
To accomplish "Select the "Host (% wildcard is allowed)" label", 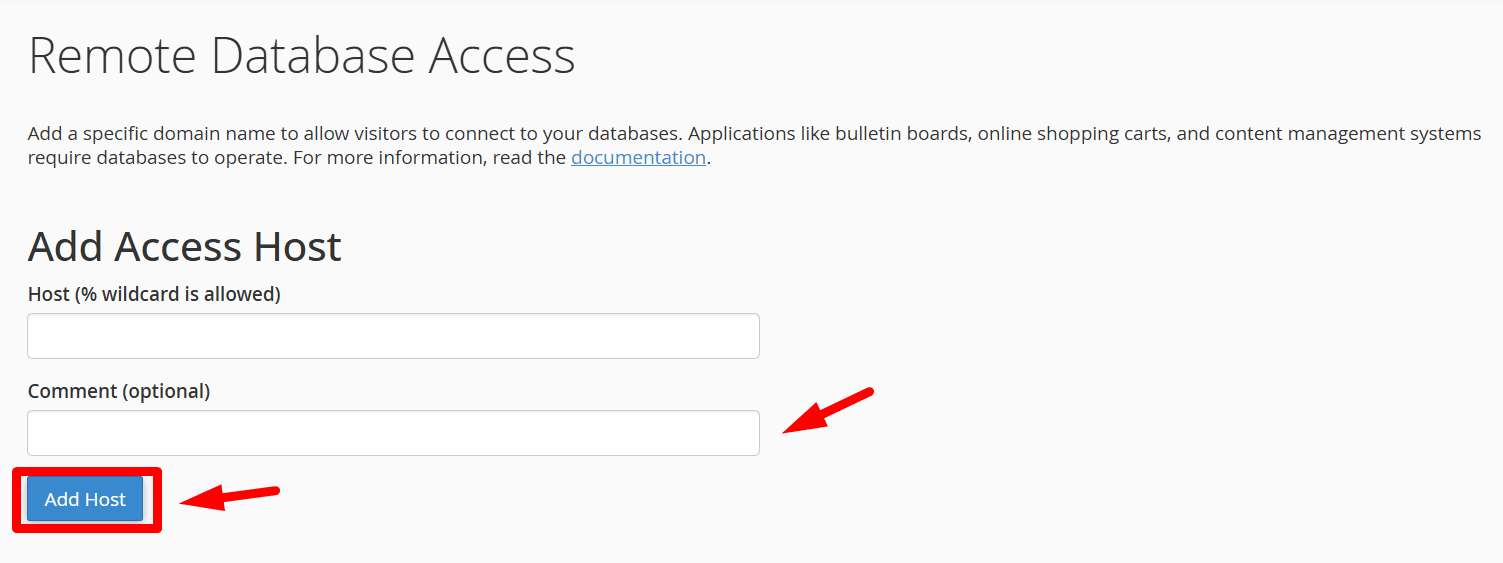I will tap(154, 294).
